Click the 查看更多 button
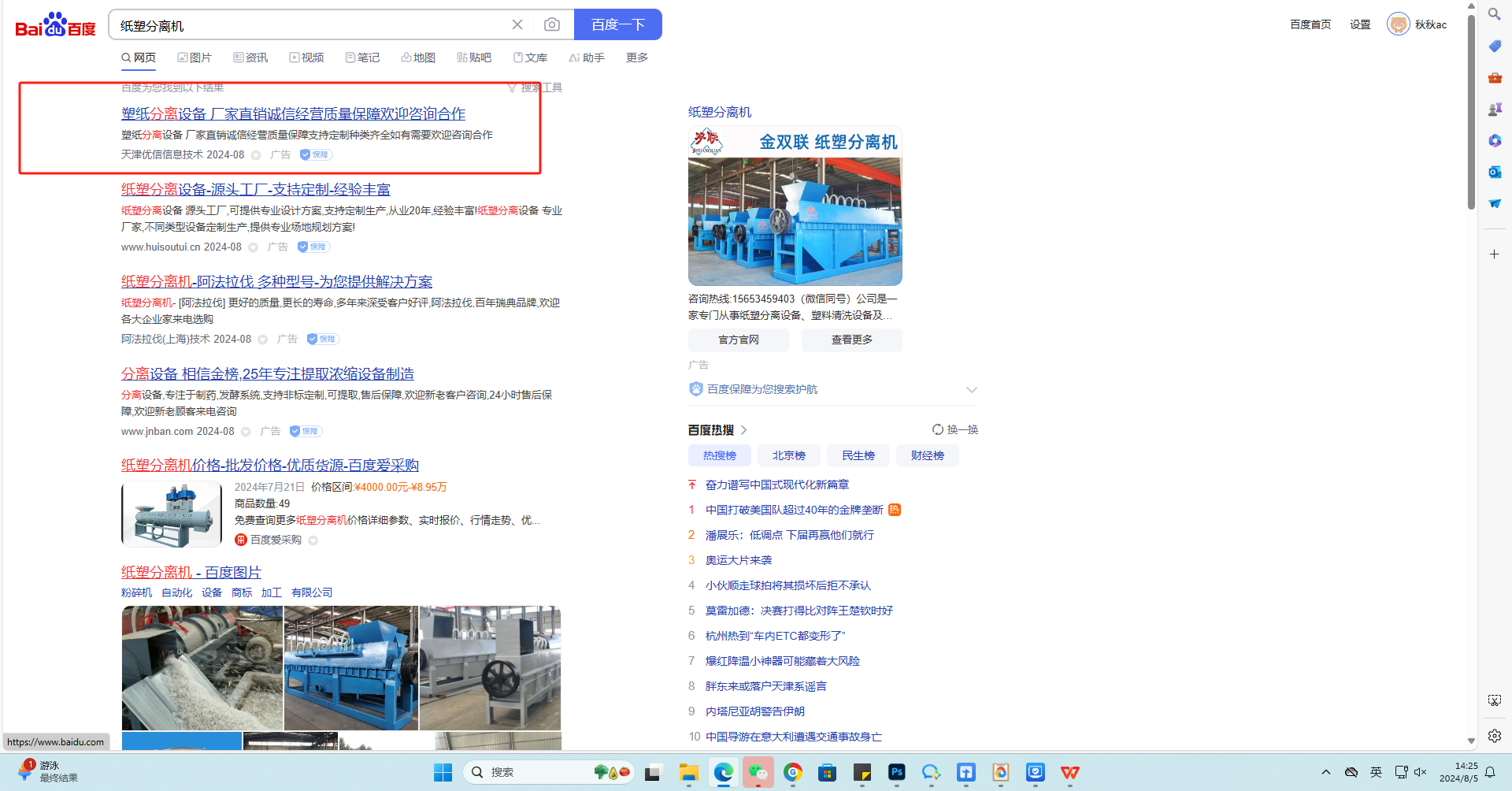Viewport: 1512px width, 791px height. click(852, 340)
